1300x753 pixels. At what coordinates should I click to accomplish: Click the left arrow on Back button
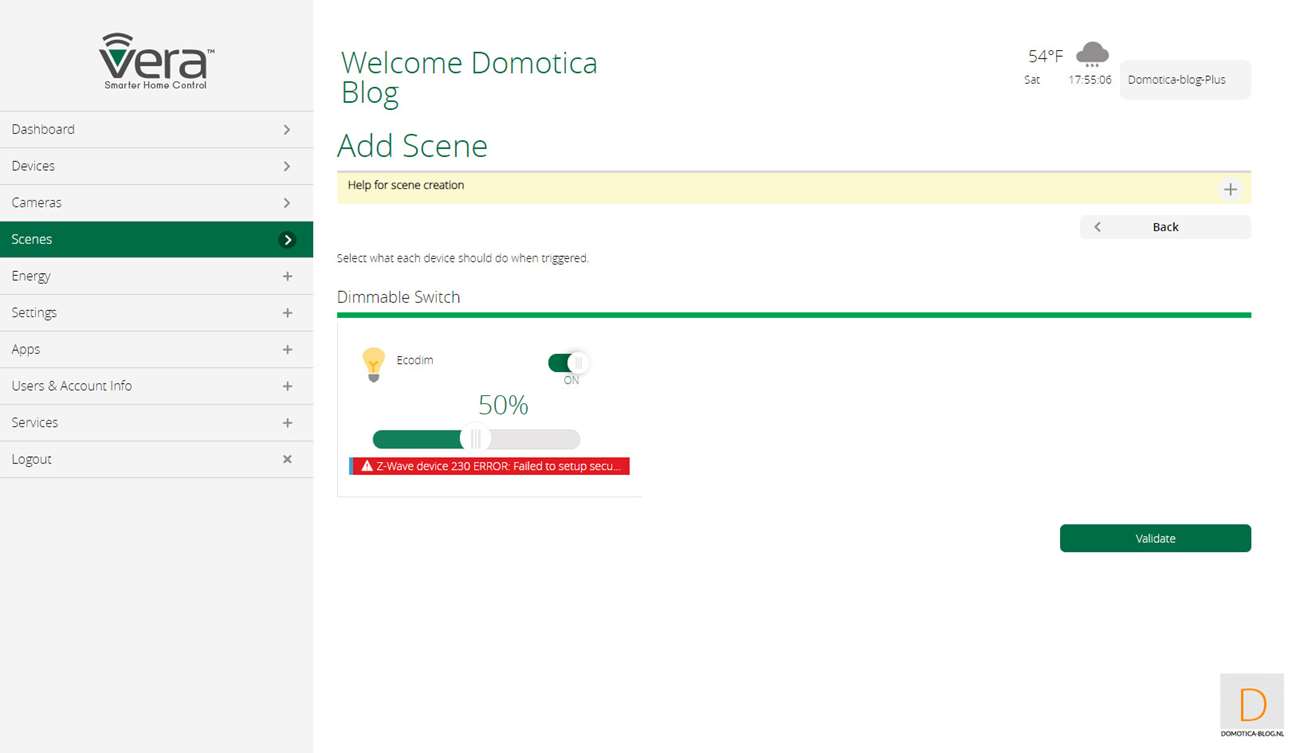(1097, 227)
